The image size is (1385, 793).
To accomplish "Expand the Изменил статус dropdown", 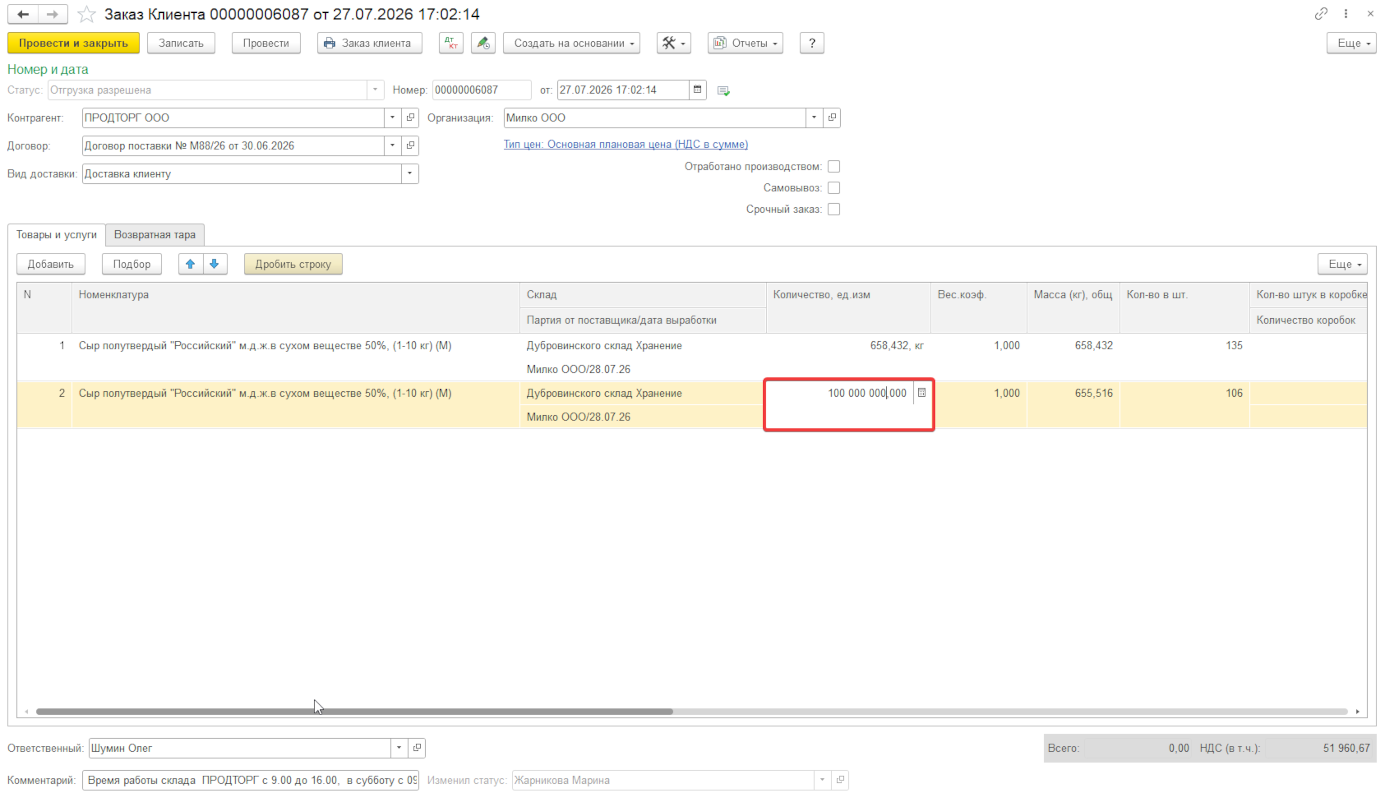I will tap(824, 780).
